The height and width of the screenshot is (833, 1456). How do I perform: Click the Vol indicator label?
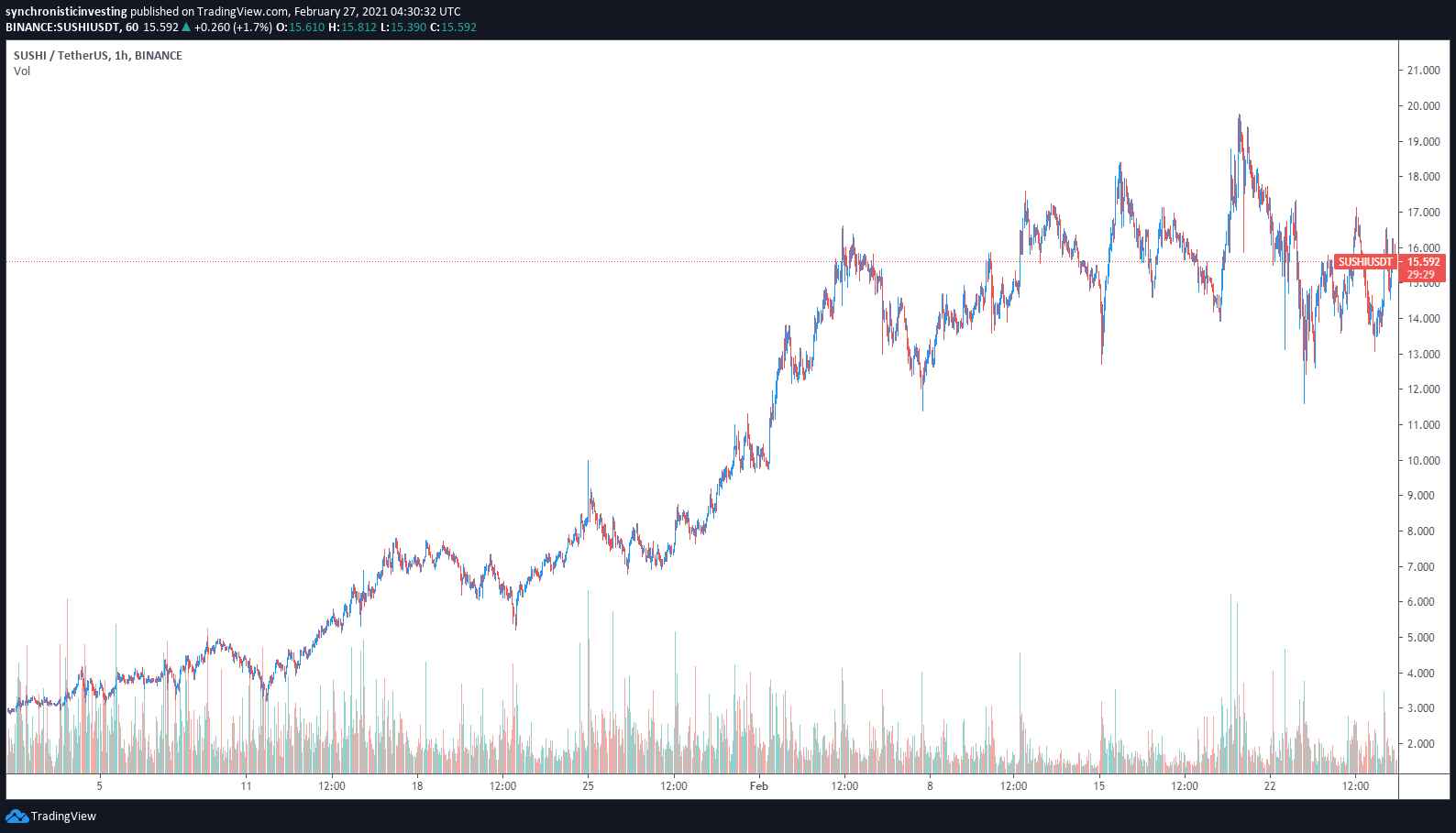pyautogui.click(x=22, y=71)
